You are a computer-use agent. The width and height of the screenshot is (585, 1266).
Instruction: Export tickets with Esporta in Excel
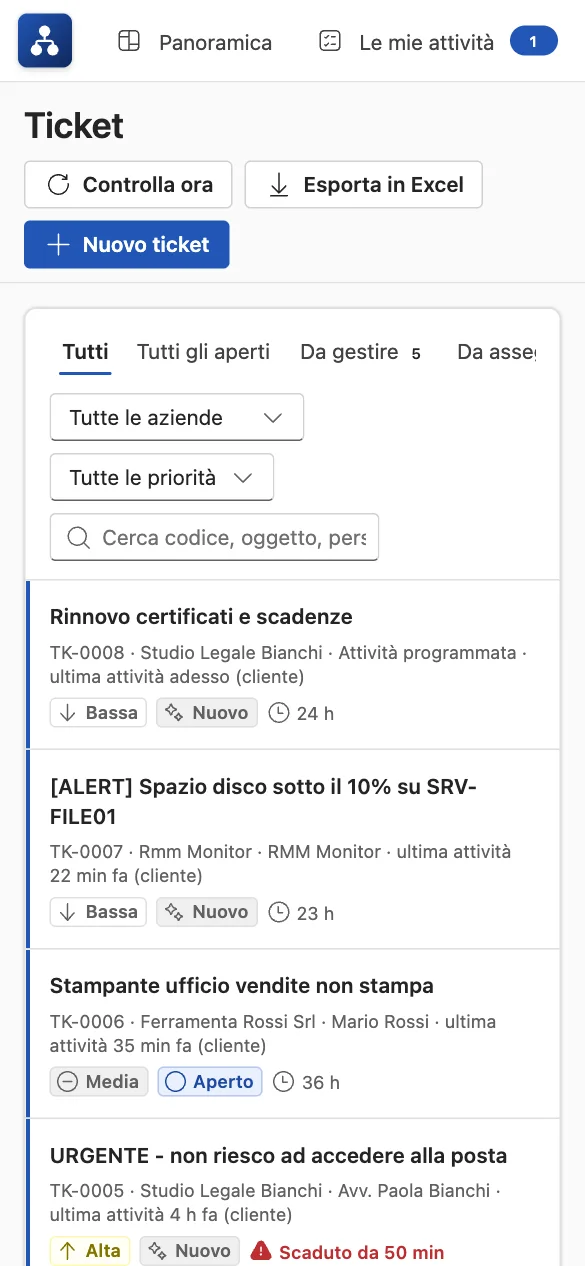364,185
